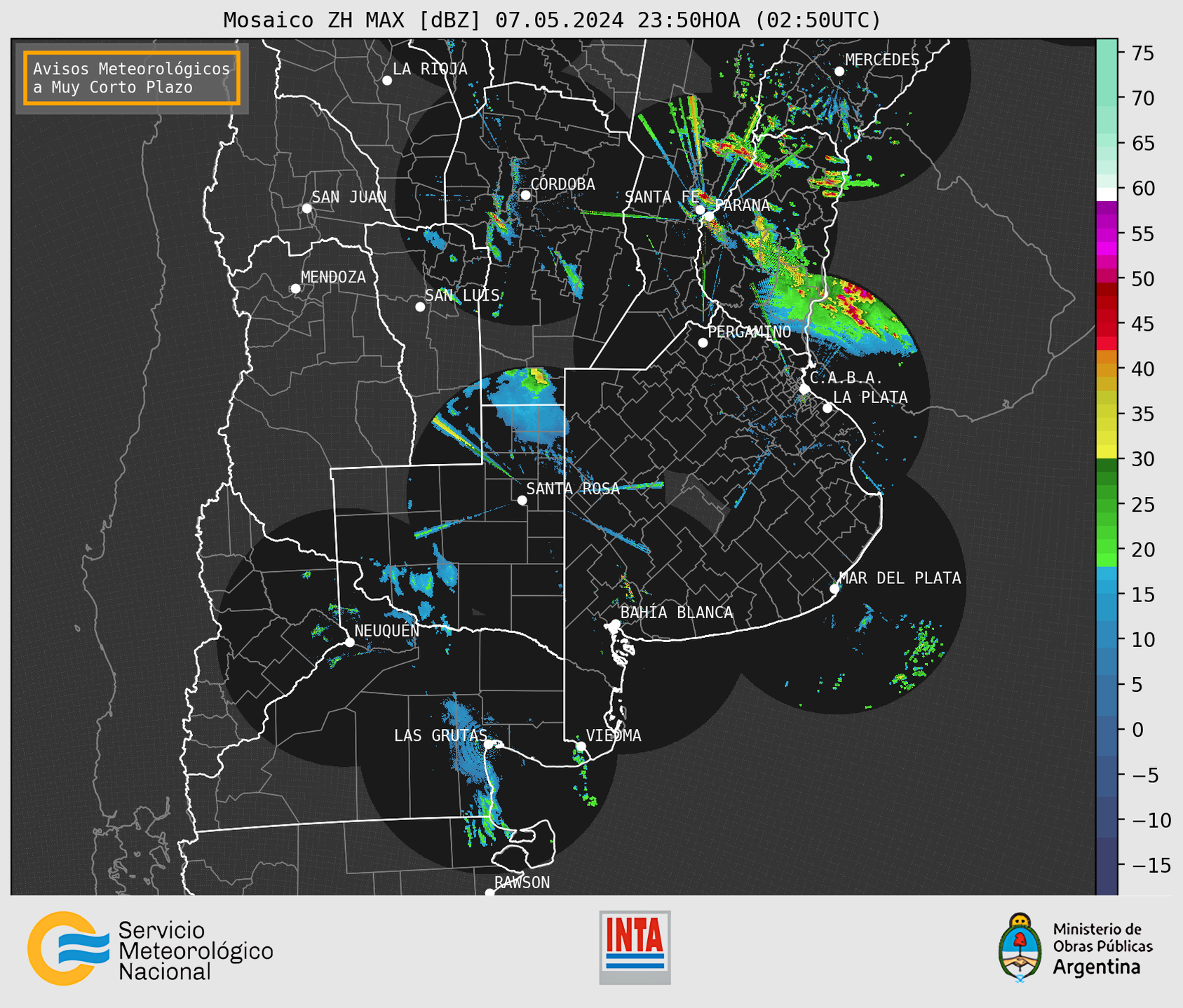Select the C.A.B.A. city marker
1183x1008 pixels.
[804, 389]
